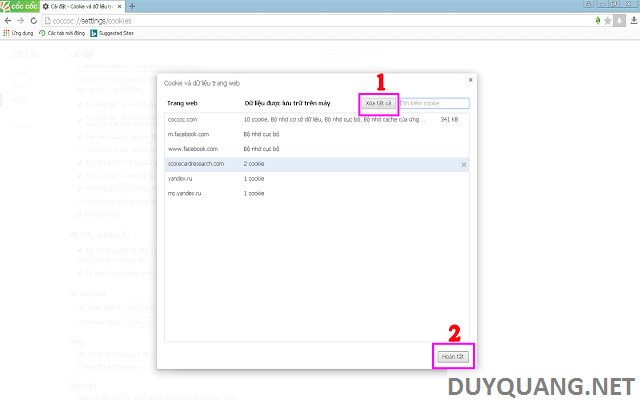Viewport: 640px width, 400px height.
Task: Bookmark this page with the star icon
Action: click(x=608, y=21)
